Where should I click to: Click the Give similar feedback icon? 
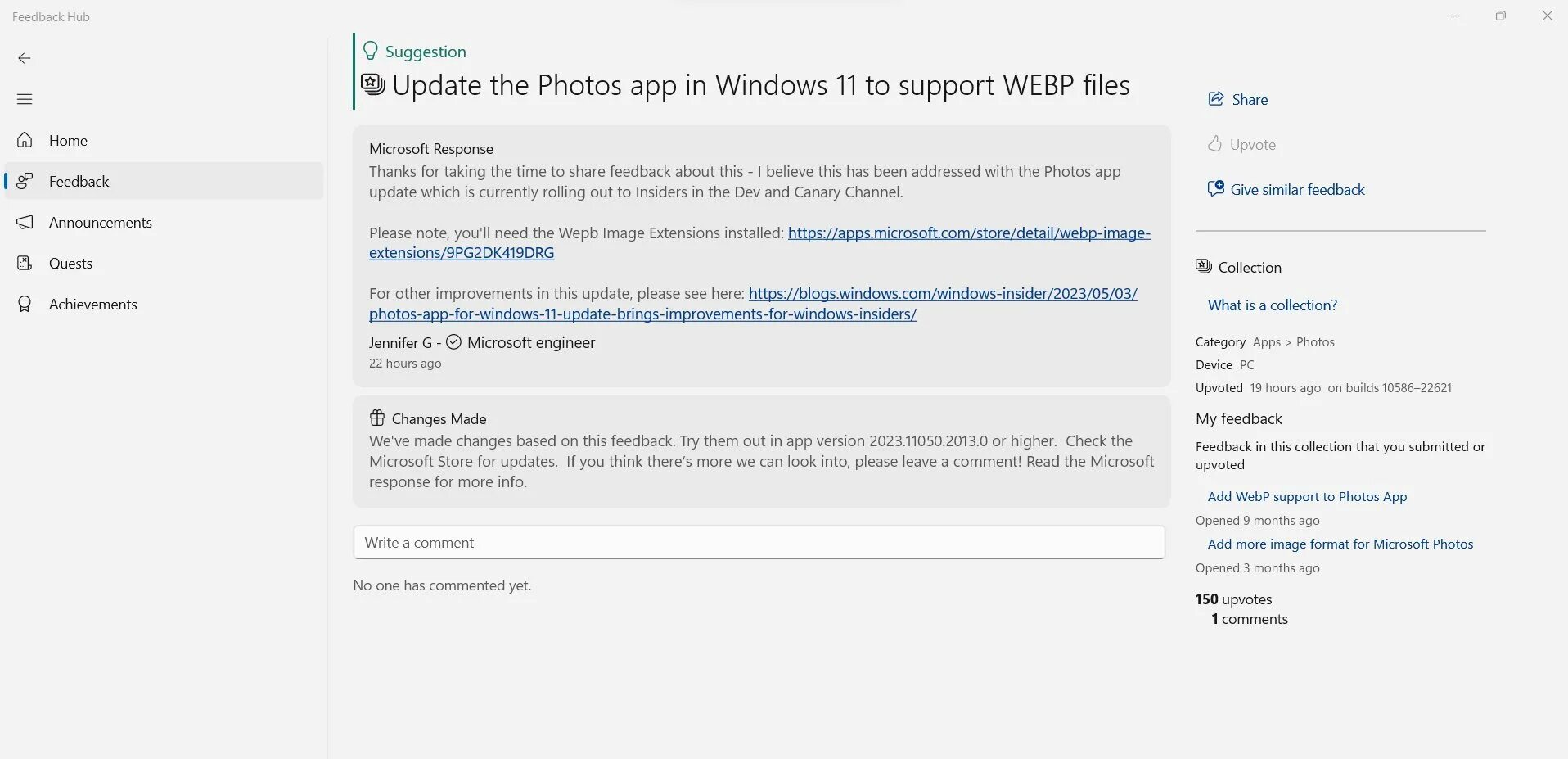click(x=1216, y=189)
